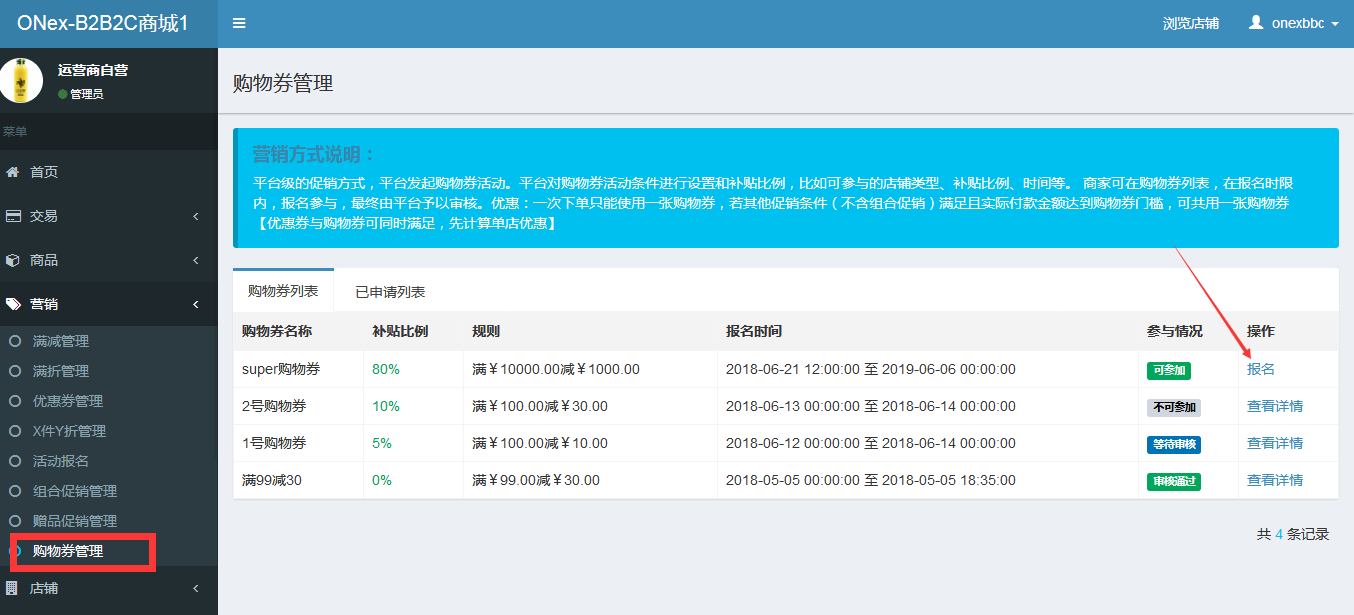Expand the 商品 menu chevron

tap(196, 260)
